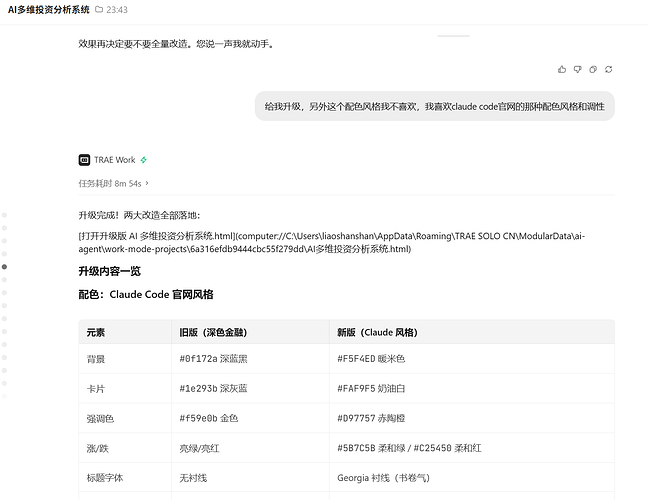Image resolution: width=648 pixels, height=500 pixels.
Task: Copy the assistant response with copy icon
Action: point(593,69)
